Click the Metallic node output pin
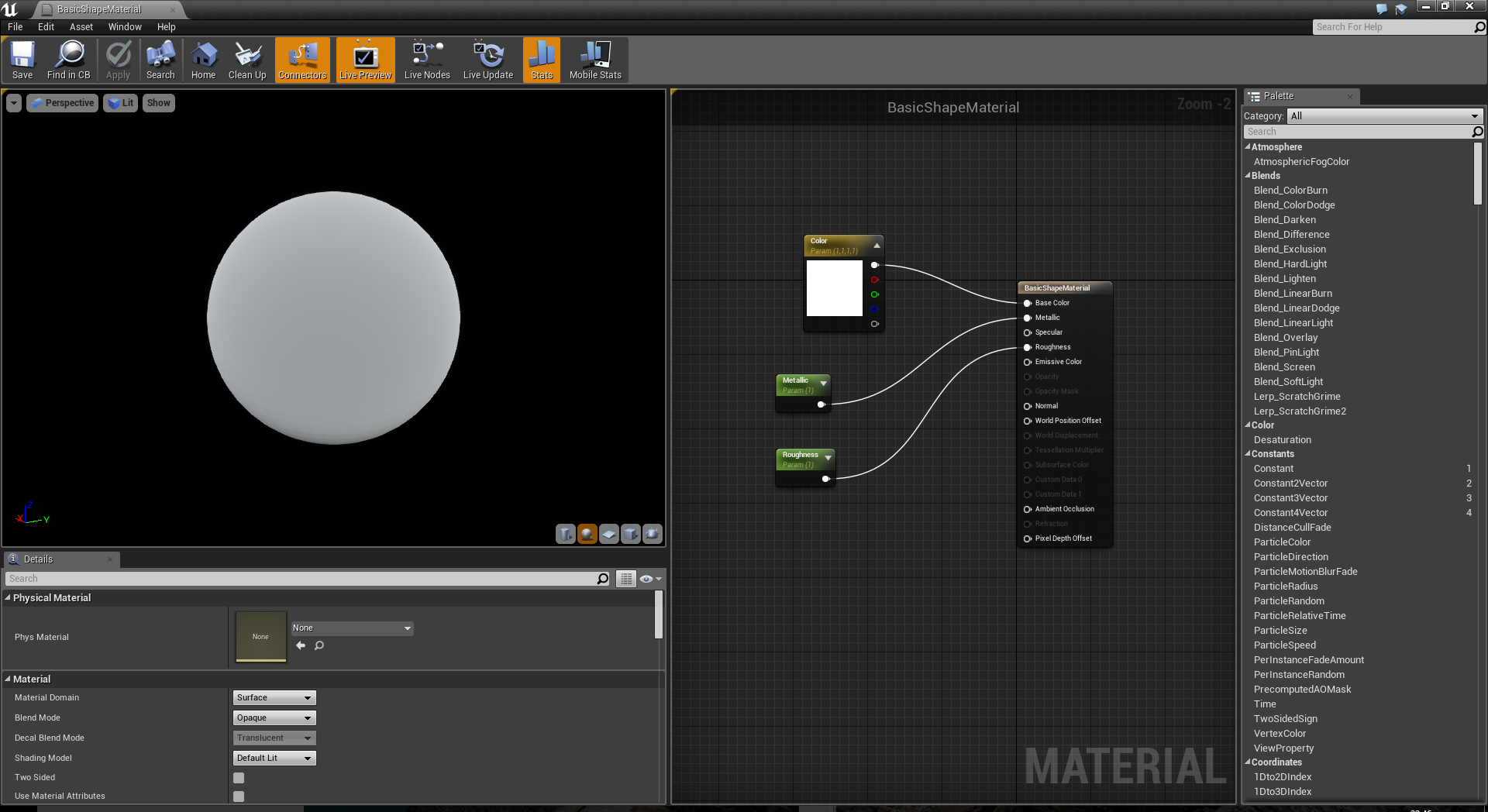The width and height of the screenshot is (1488, 812). click(x=821, y=404)
